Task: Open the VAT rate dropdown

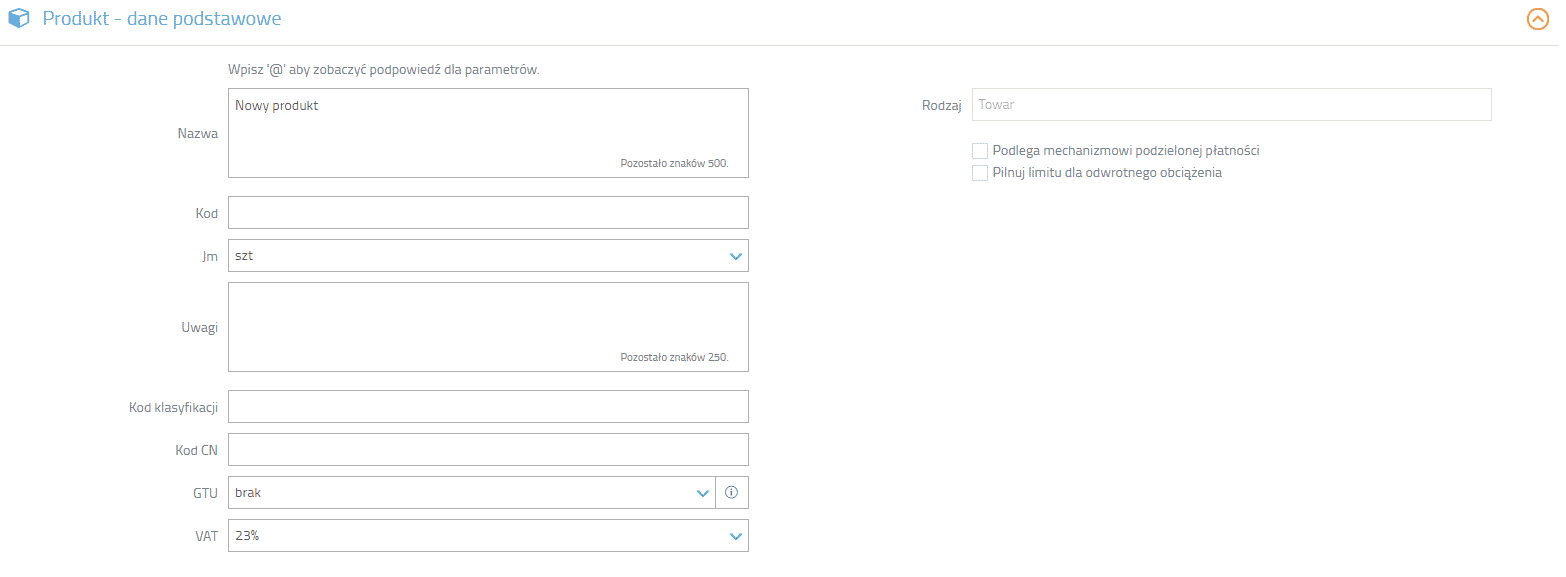Action: tap(488, 536)
